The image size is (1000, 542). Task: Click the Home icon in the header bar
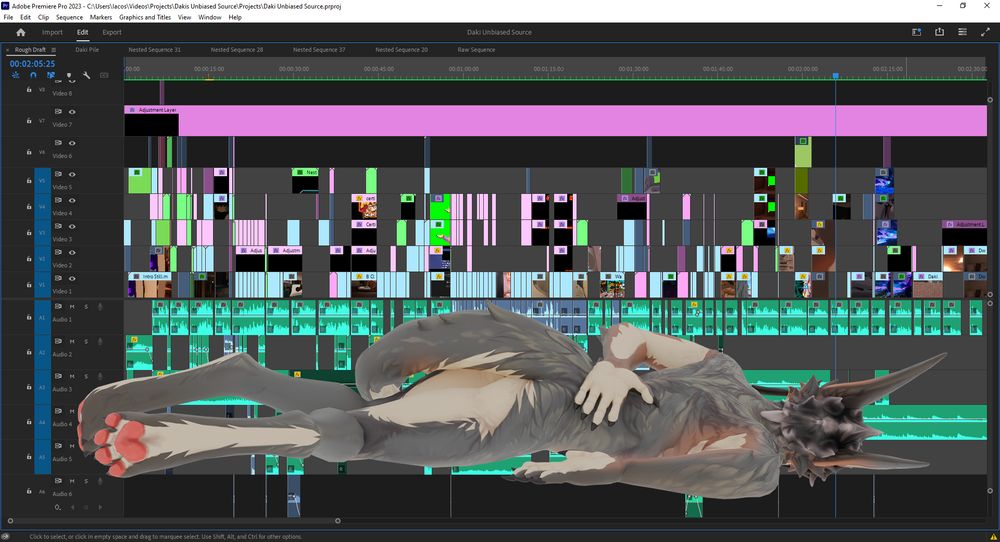(x=20, y=32)
